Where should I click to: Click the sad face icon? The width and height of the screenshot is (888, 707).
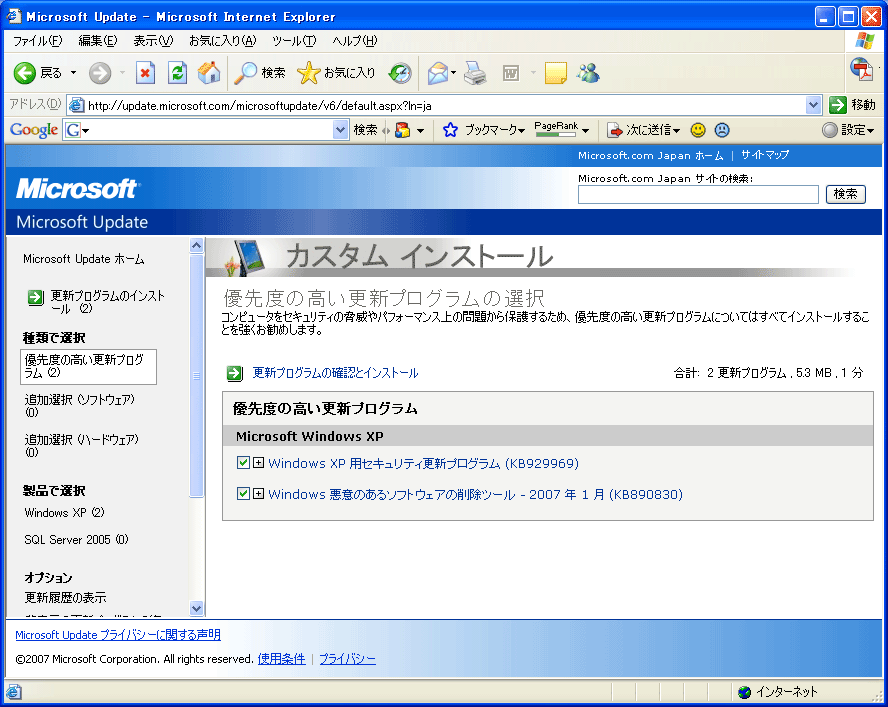pyautogui.click(x=722, y=130)
